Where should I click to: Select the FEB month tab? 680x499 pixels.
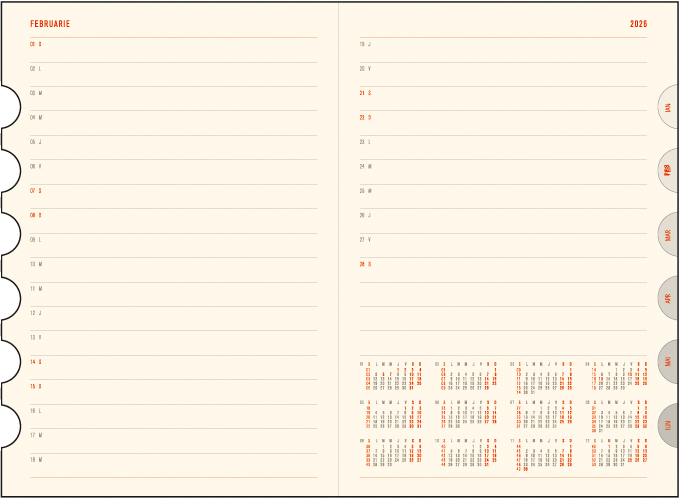pyautogui.click(x=667, y=171)
